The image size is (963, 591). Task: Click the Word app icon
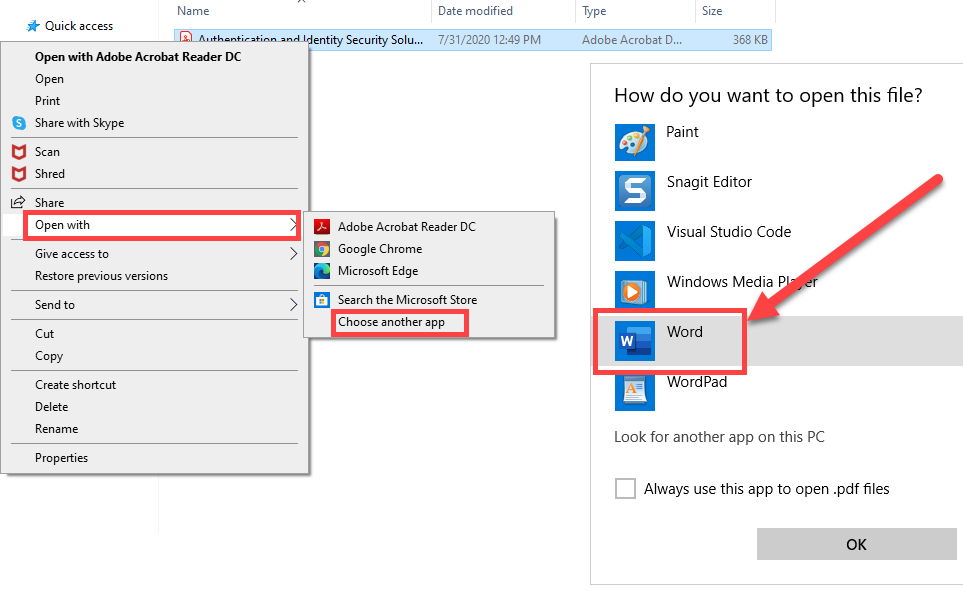click(634, 340)
